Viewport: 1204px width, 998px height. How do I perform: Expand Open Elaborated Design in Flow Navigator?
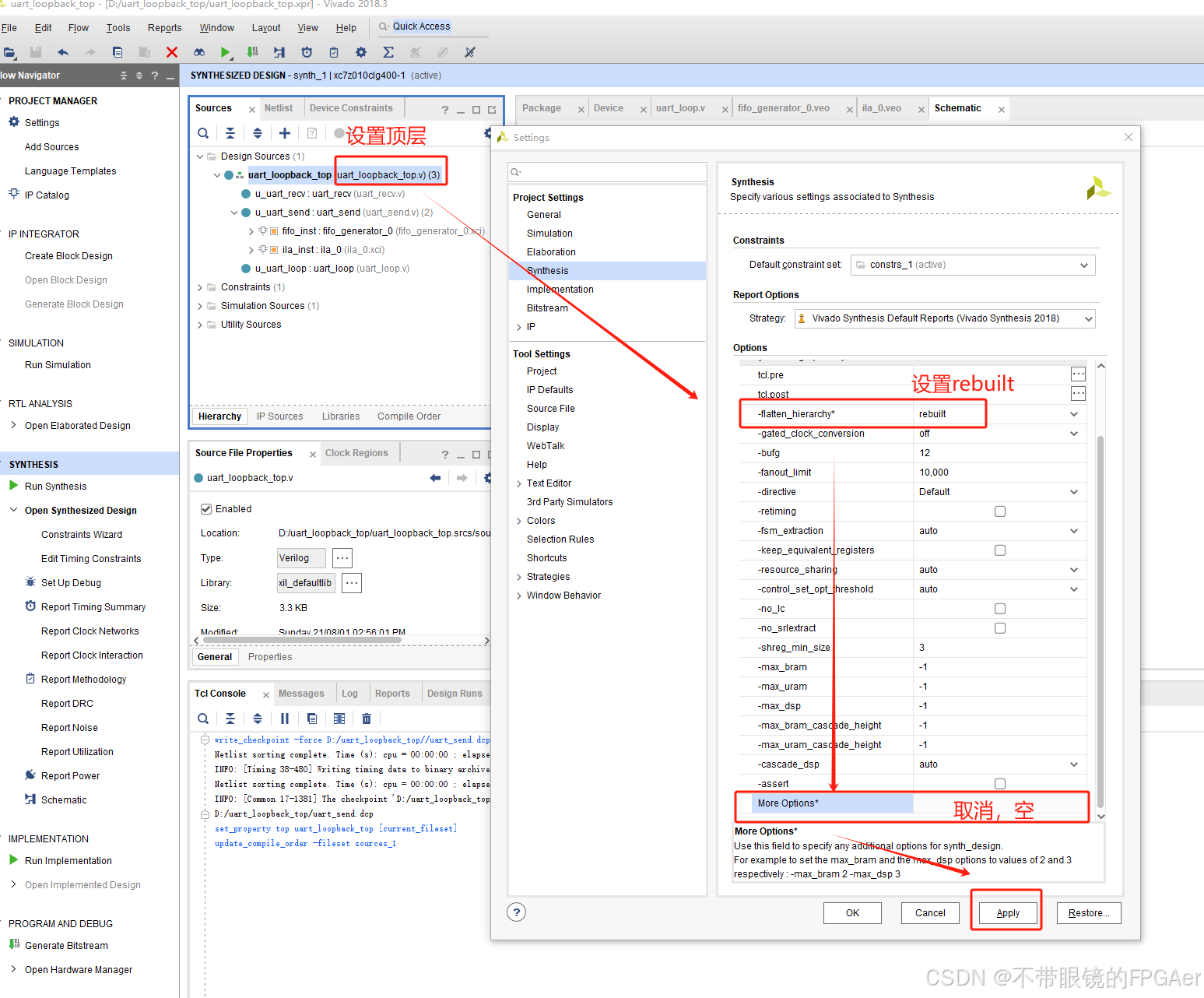[x=13, y=425]
